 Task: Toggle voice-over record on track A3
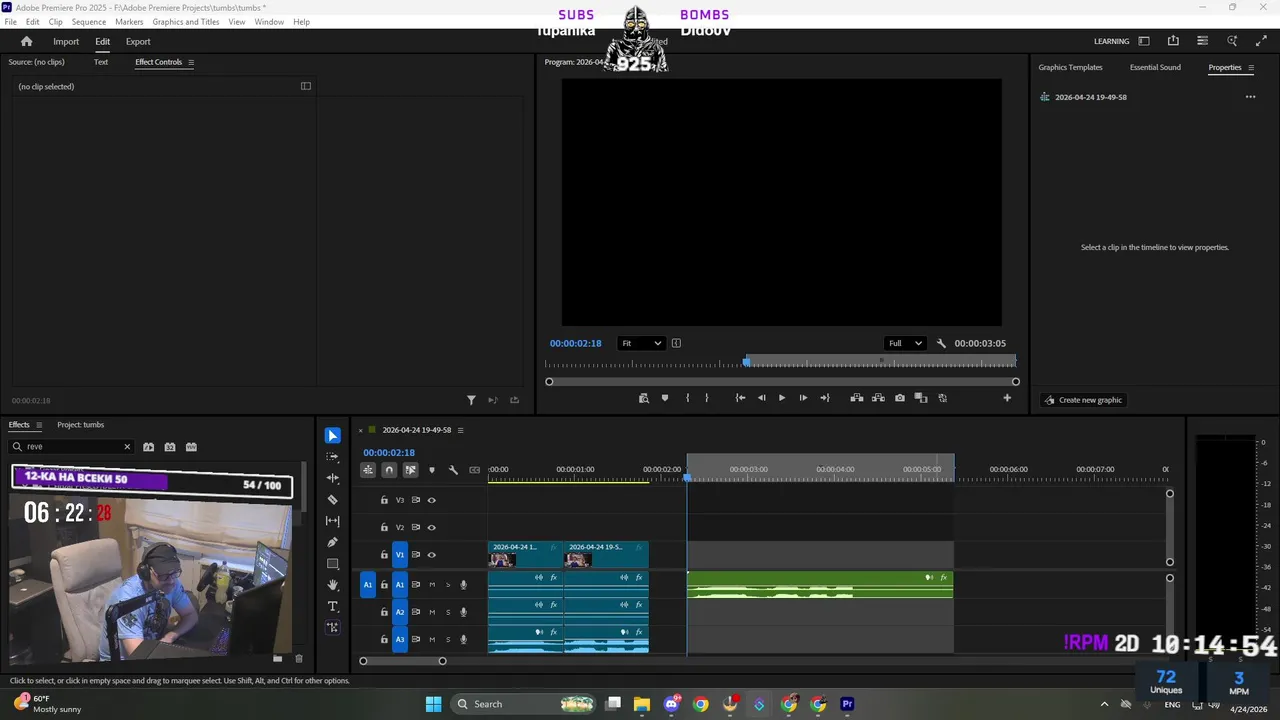463,640
